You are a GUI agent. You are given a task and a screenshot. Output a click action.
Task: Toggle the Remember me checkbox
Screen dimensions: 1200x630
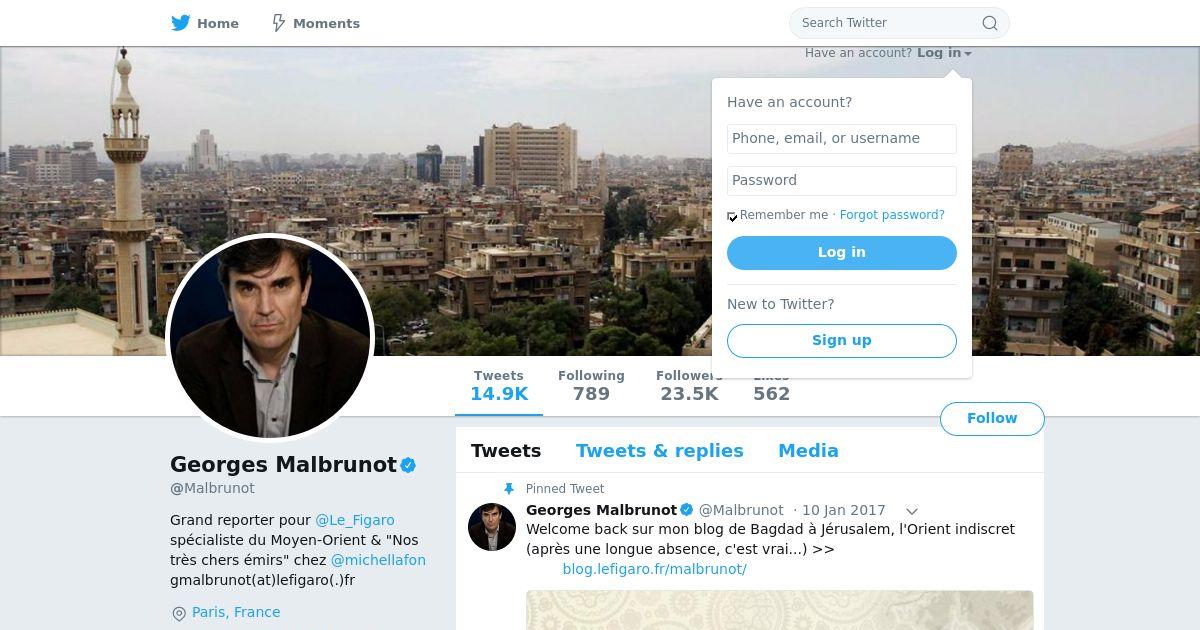[x=732, y=216]
